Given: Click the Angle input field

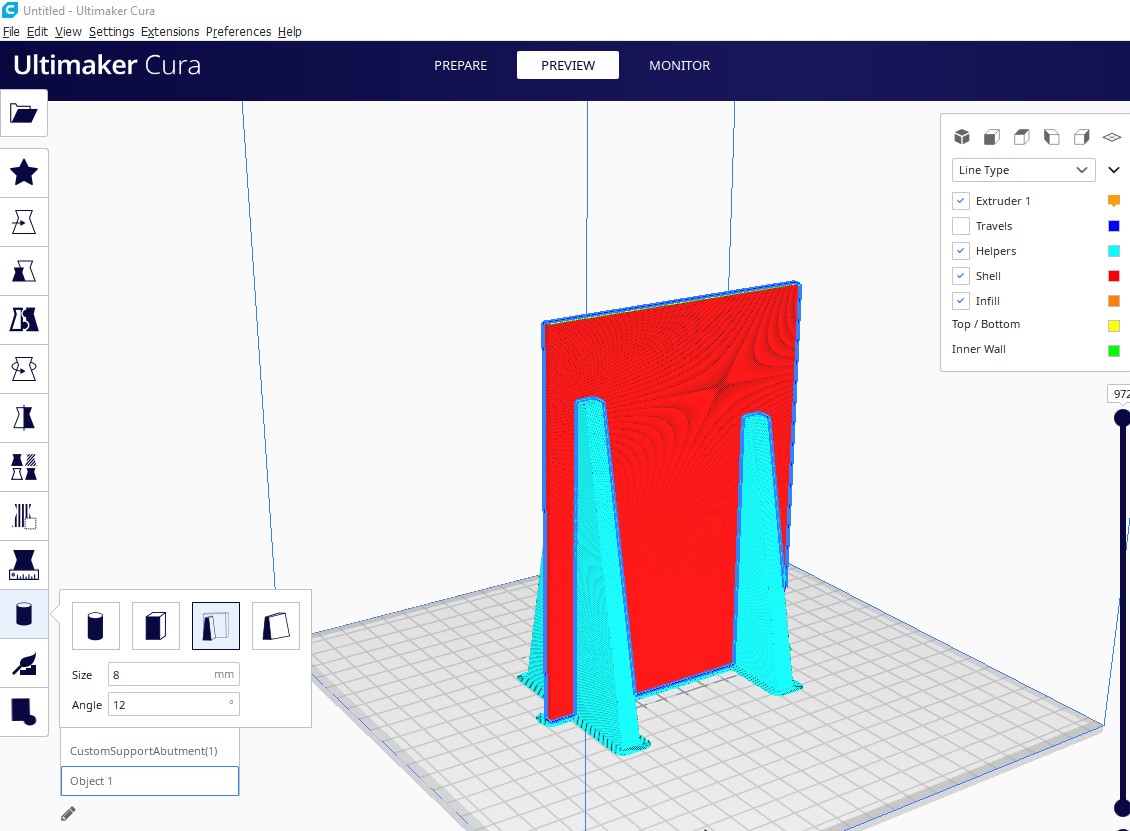Looking at the screenshot, I should click(174, 705).
